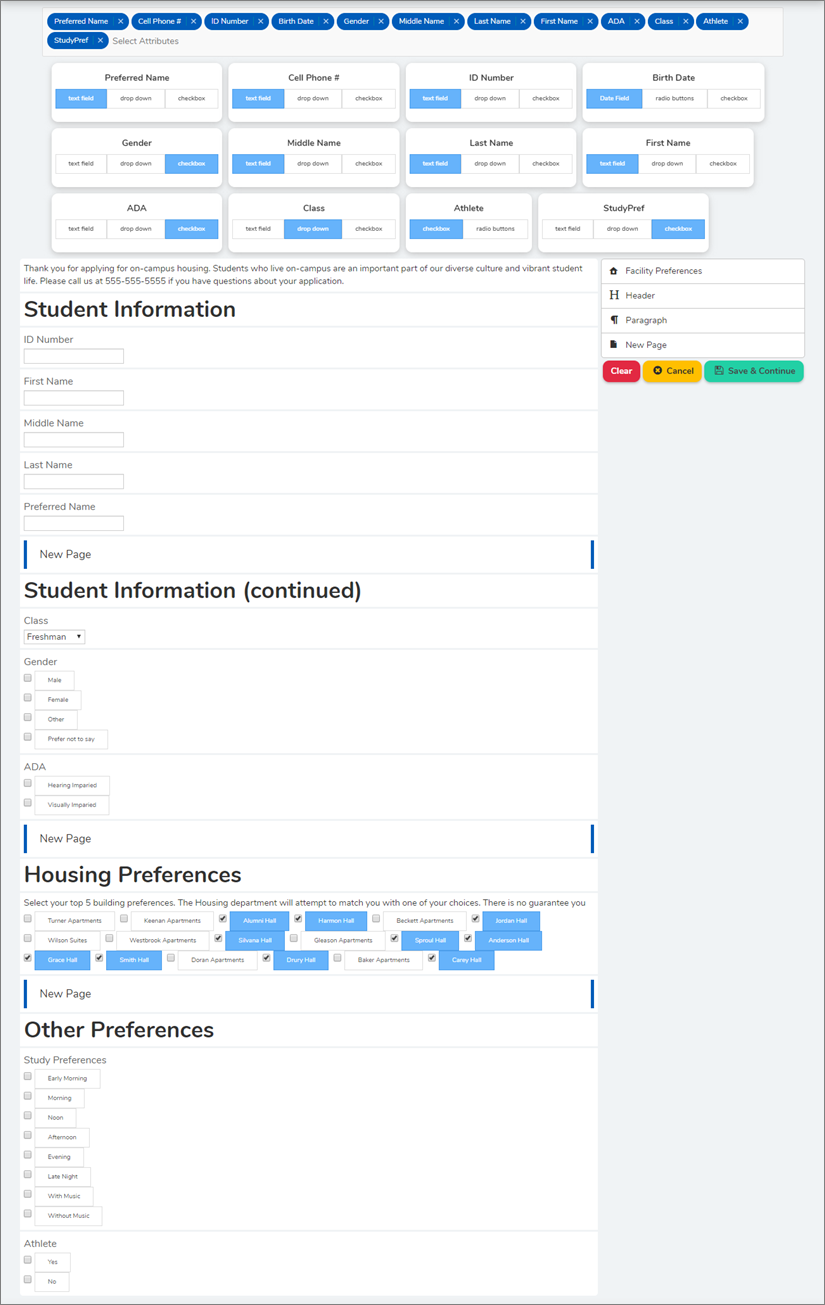Viewport: 825px width, 1305px height.
Task: Open the Class dropdown showing Freshman
Action: [54, 637]
